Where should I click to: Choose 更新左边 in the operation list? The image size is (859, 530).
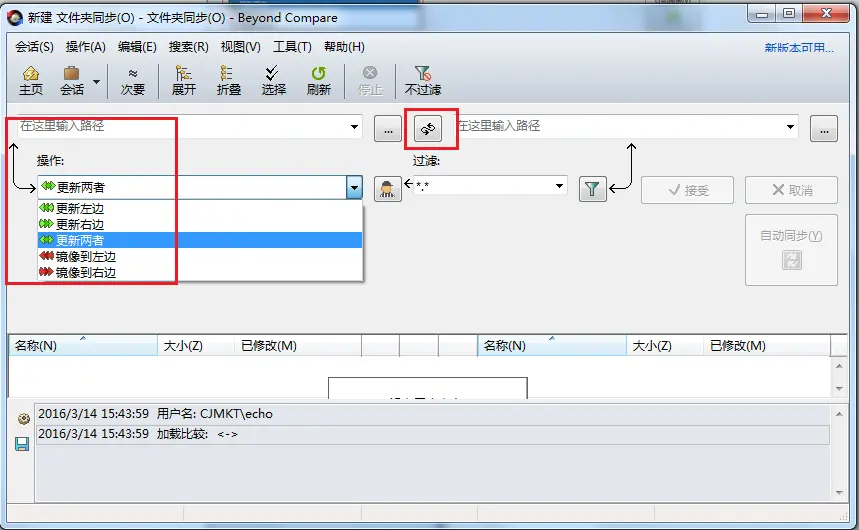click(200, 208)
